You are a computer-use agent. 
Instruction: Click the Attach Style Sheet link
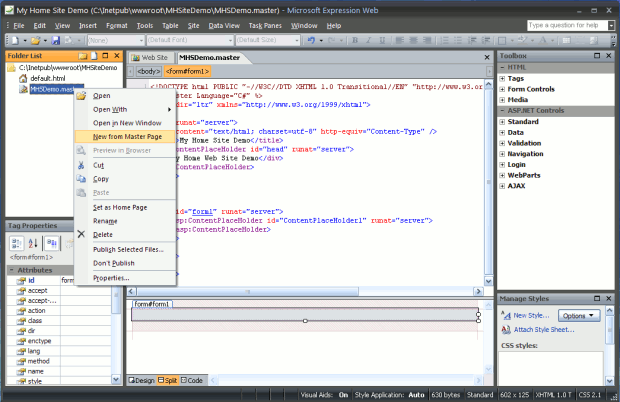point(544,329)
